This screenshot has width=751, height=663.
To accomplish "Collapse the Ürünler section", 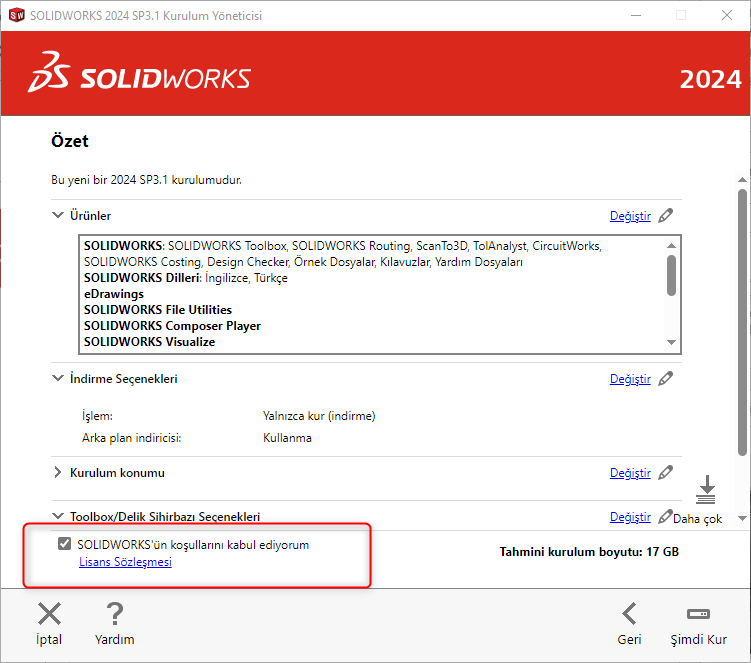I will [57, 215].
